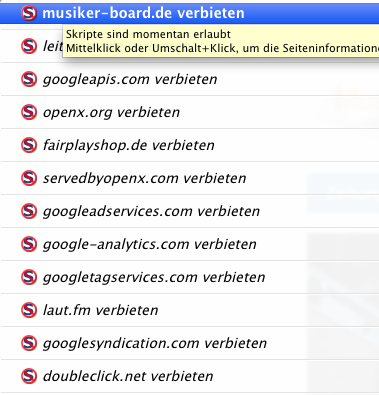
Task: Select googlesyndication.com verbieten
Action: [x=189, y=343]
